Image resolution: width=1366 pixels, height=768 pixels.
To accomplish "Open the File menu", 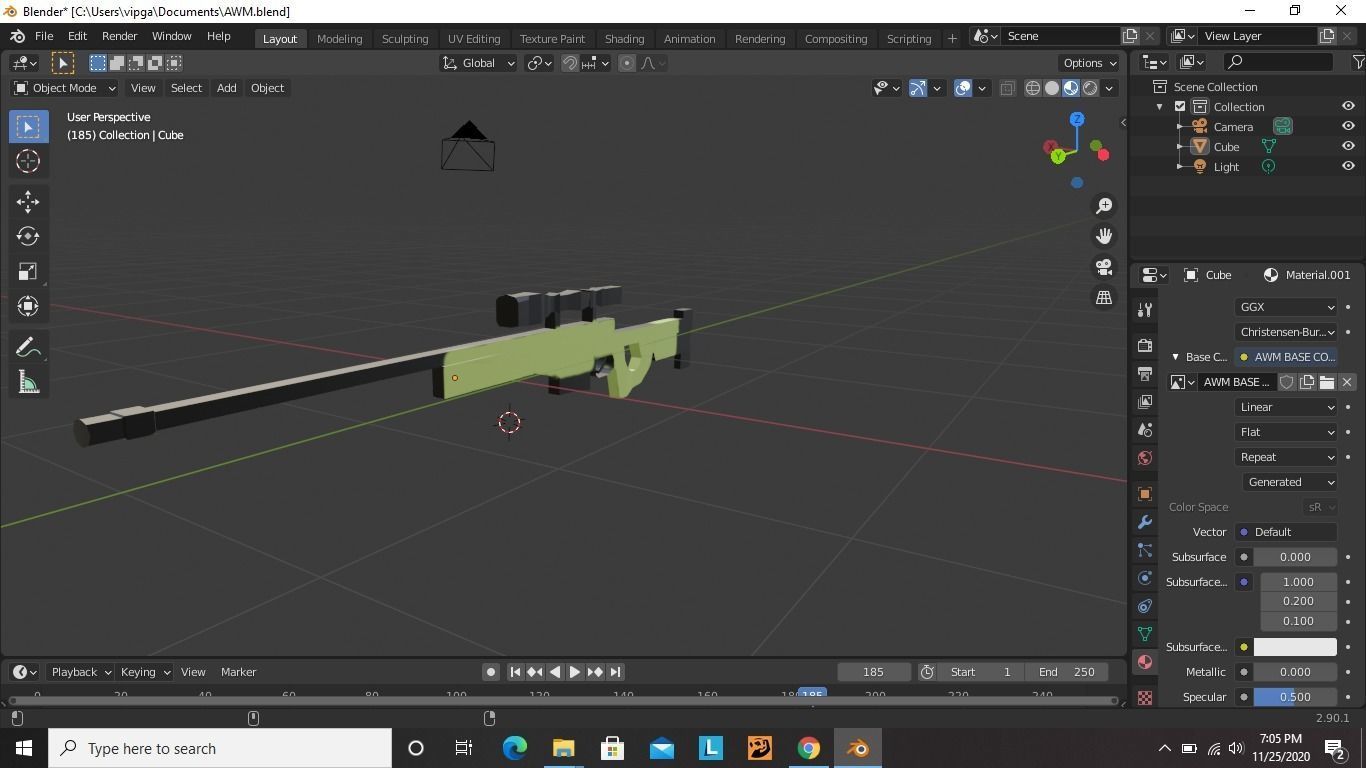I will [44, 36].
